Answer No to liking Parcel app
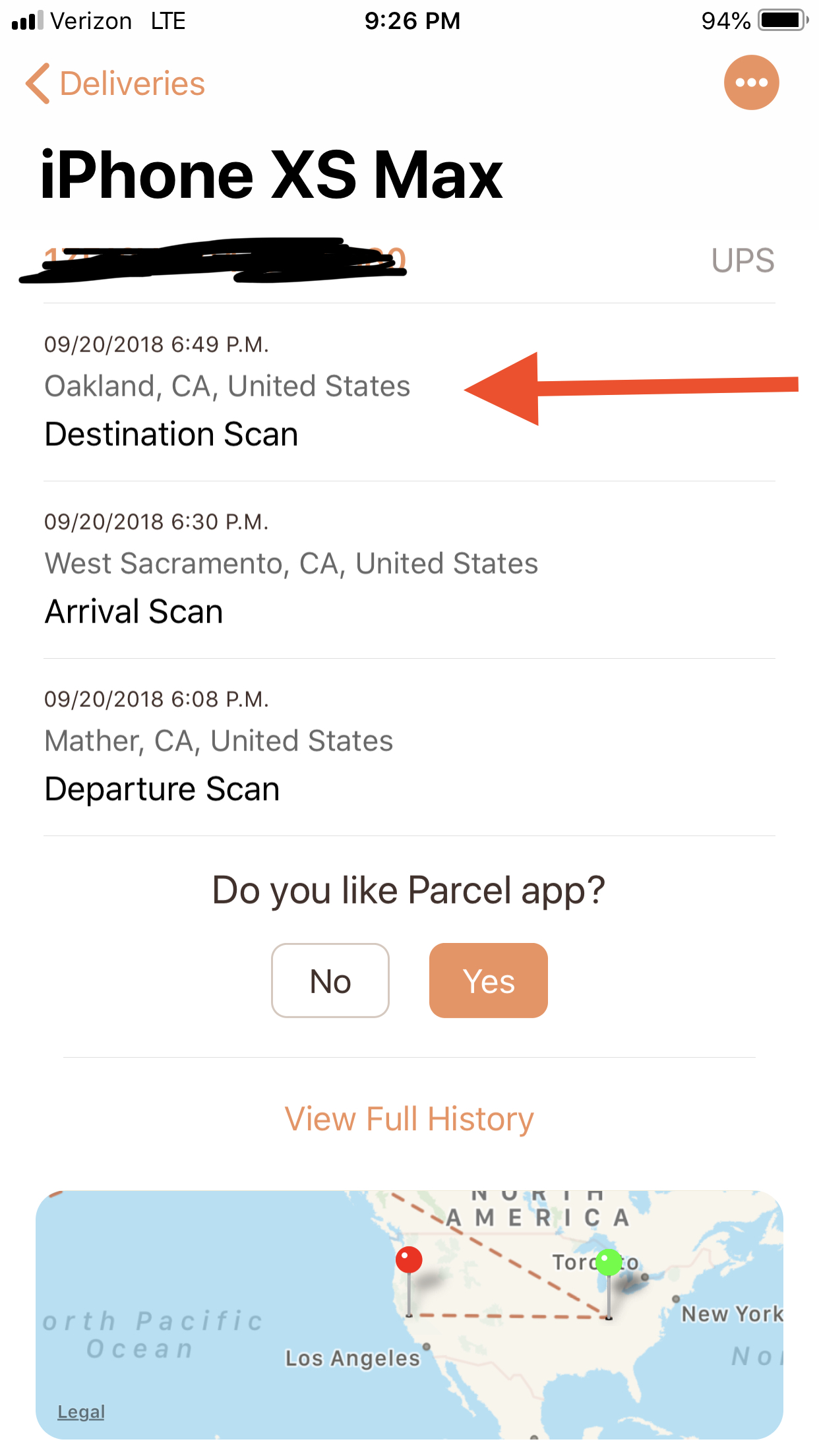 coord(330,981)
